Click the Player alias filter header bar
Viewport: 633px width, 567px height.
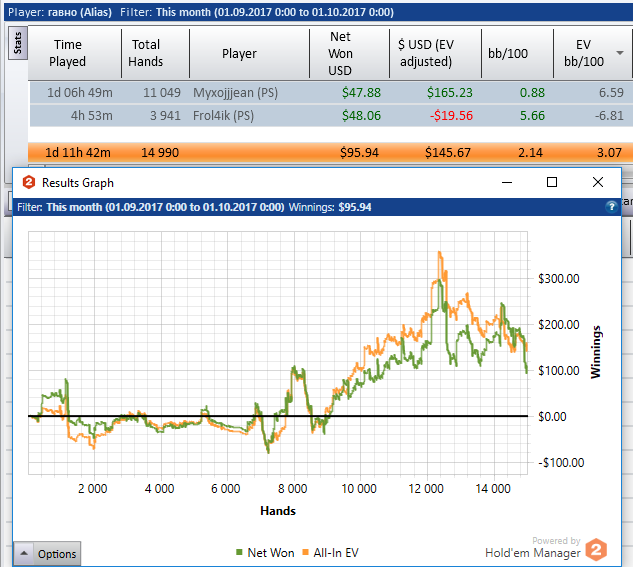[x=319, y=12]
